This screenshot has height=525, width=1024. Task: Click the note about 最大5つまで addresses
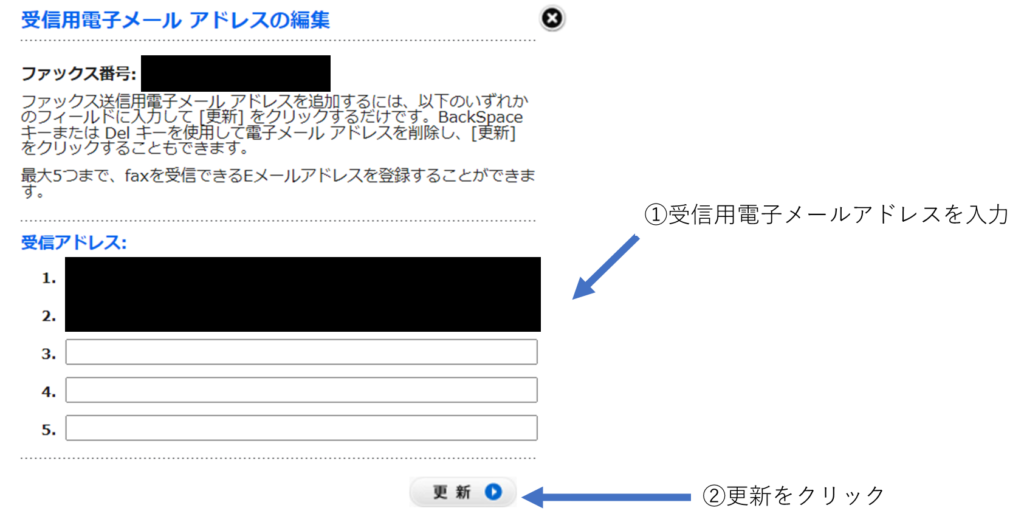(278, 183)
